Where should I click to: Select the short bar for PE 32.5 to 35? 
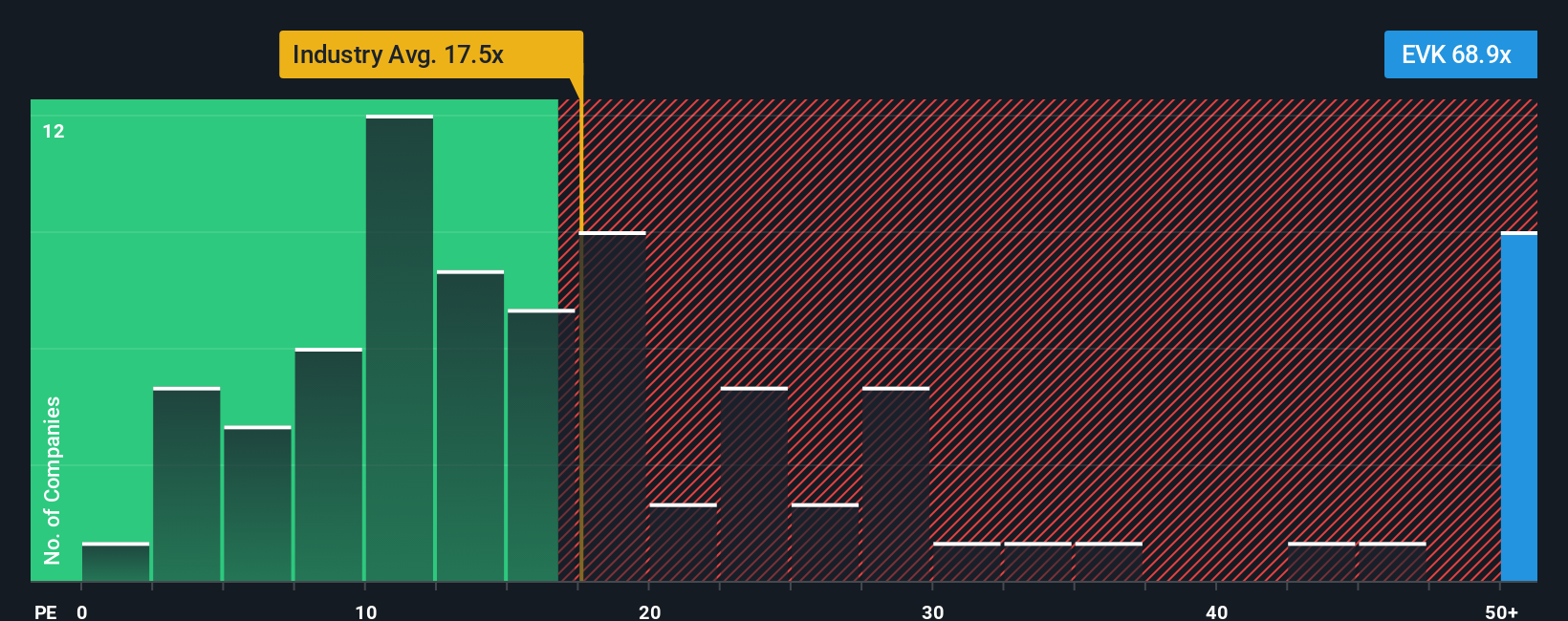pos(1037,562)
